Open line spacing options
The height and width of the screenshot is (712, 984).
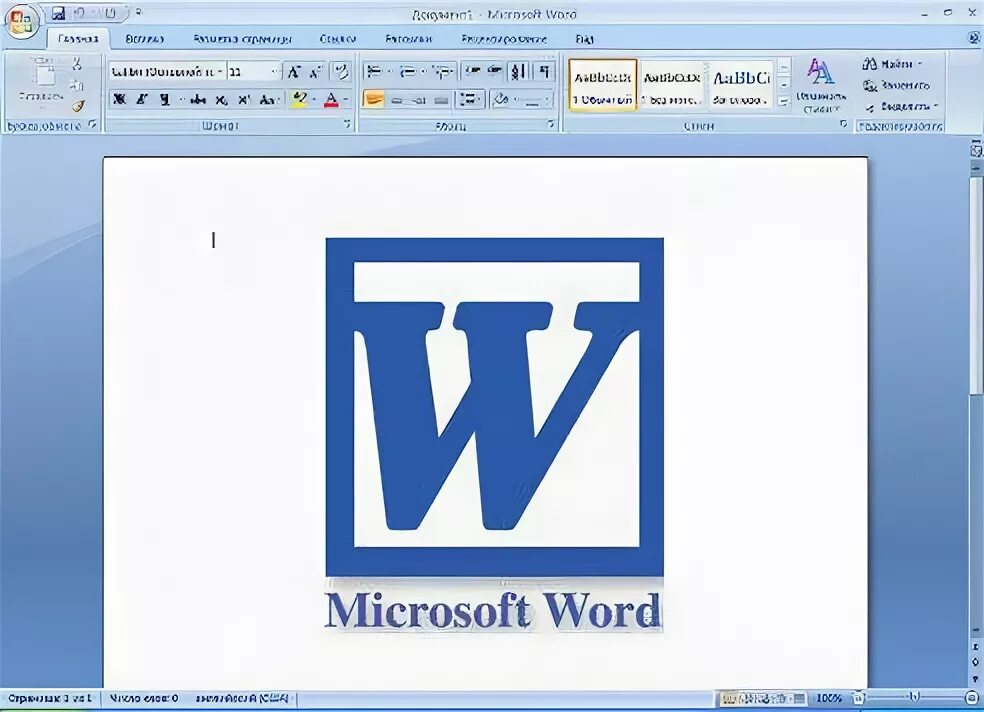(x=469, y=99)
